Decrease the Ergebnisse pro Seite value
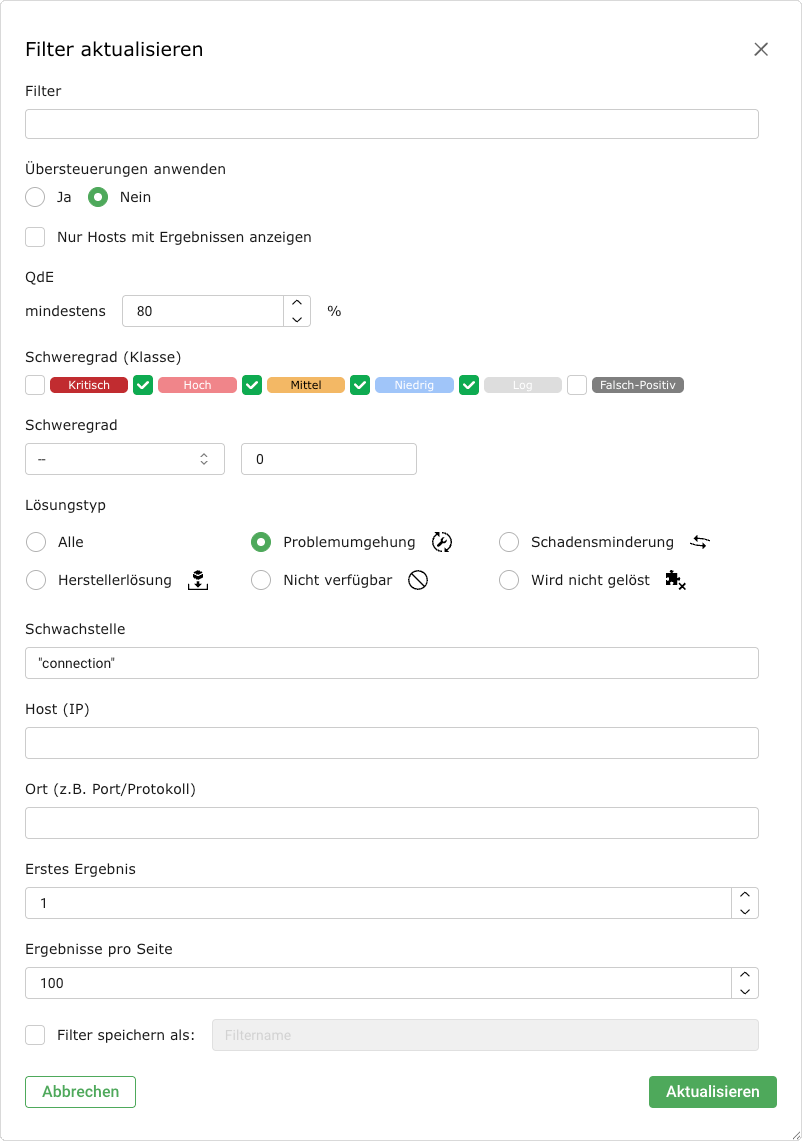 tap(745, 991)
